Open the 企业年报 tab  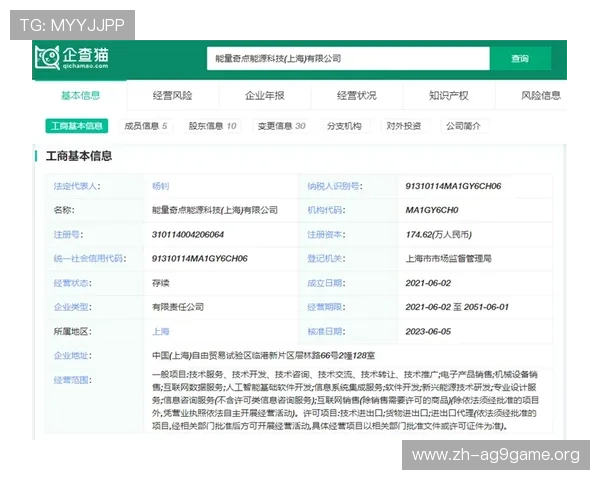(264, 95)
